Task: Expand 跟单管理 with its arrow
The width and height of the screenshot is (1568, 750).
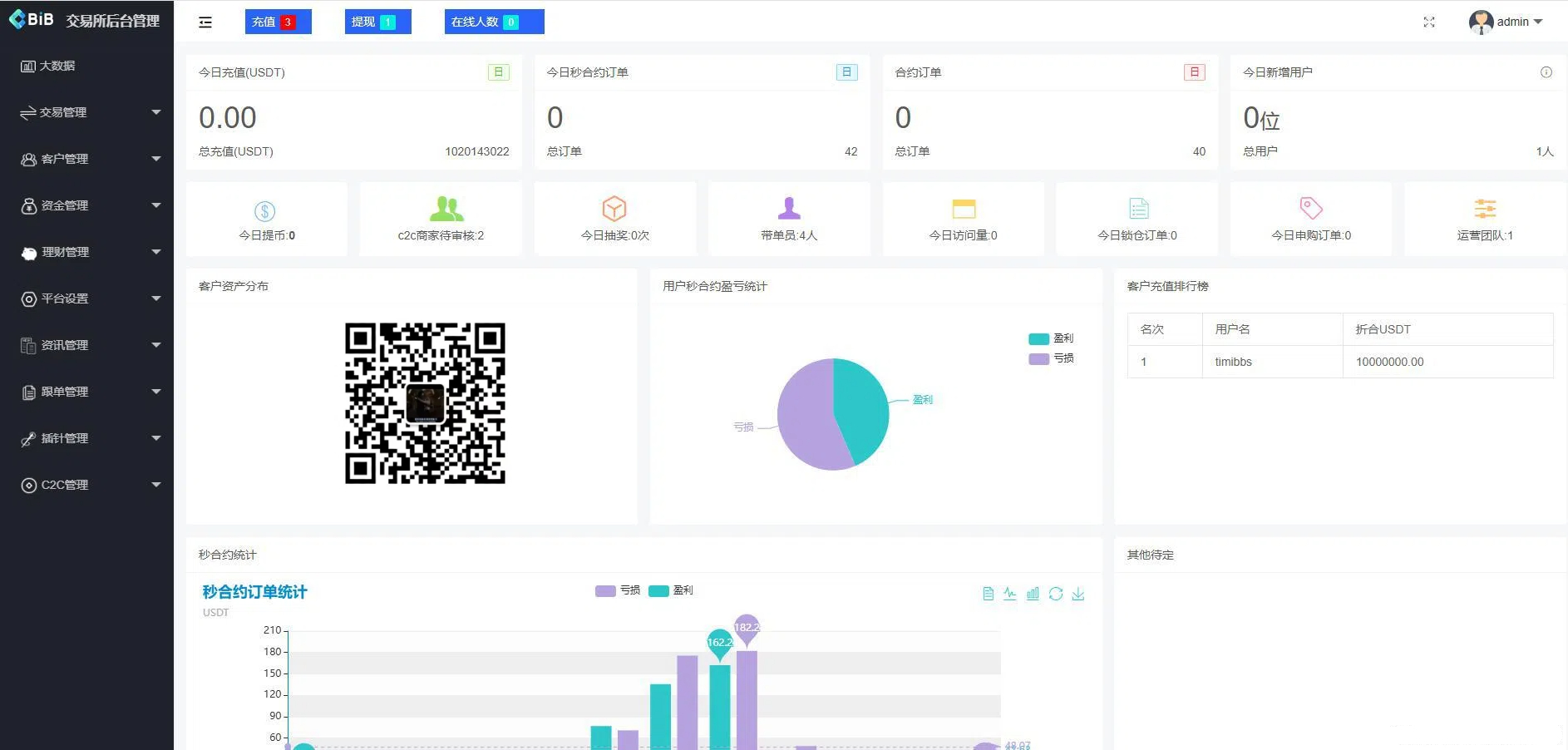Action: click(155, 392)
